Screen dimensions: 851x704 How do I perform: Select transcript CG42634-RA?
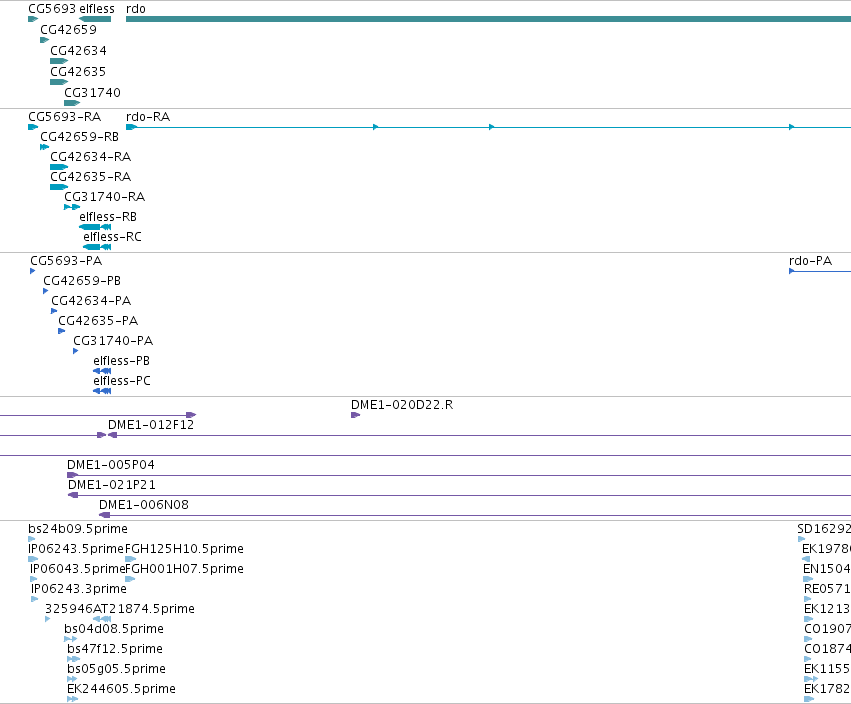[91, 157]
